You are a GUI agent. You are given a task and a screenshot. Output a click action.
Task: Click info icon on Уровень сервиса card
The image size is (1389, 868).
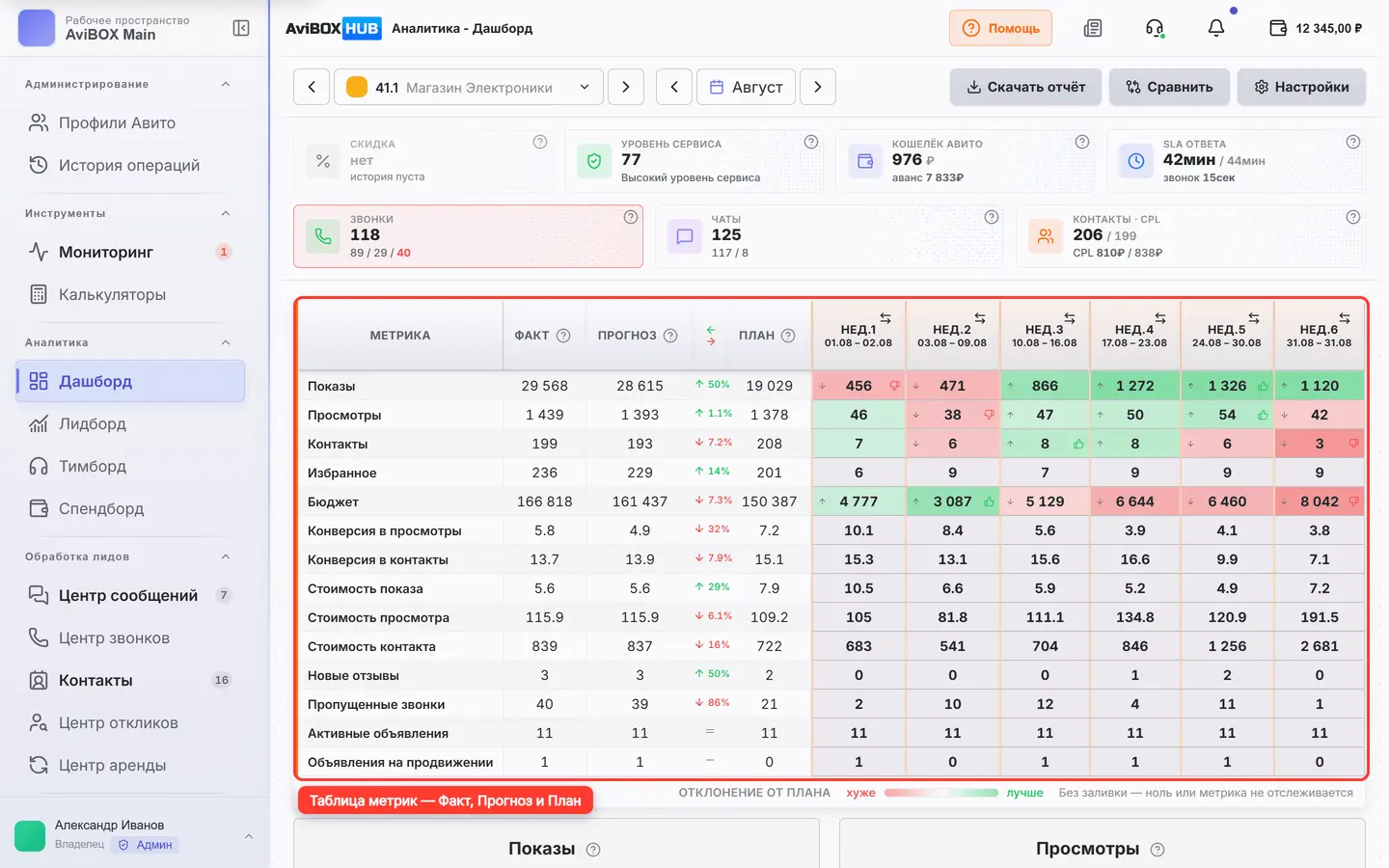(811, 142)
